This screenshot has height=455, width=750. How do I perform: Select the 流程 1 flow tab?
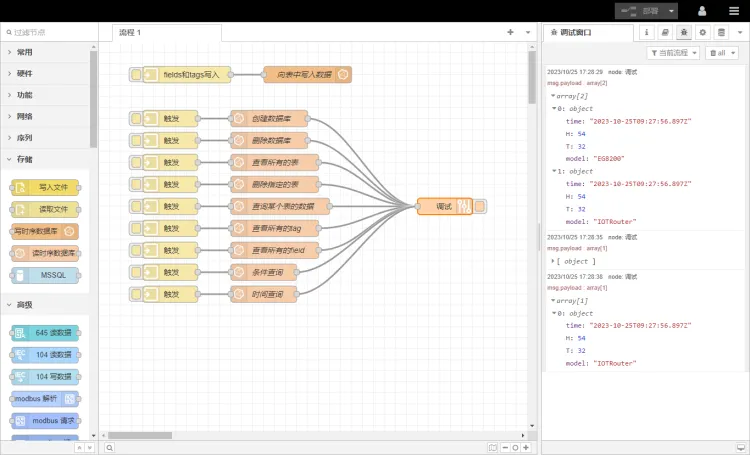click(131, 32)
